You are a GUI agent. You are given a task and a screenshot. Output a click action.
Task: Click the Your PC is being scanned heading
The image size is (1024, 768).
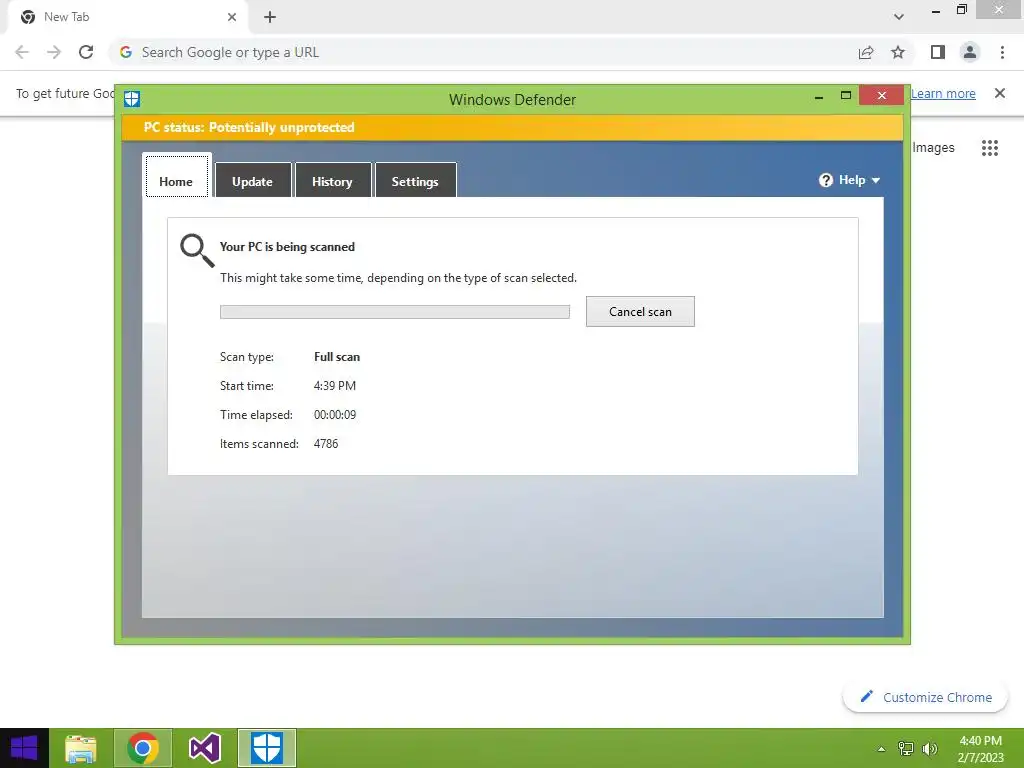point(287,247)
